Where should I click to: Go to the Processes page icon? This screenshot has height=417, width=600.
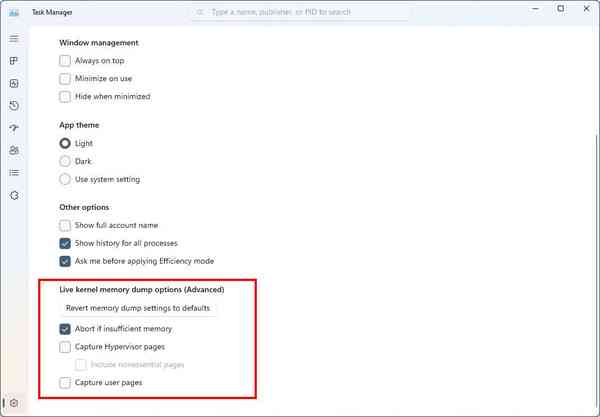click(14, 61)
